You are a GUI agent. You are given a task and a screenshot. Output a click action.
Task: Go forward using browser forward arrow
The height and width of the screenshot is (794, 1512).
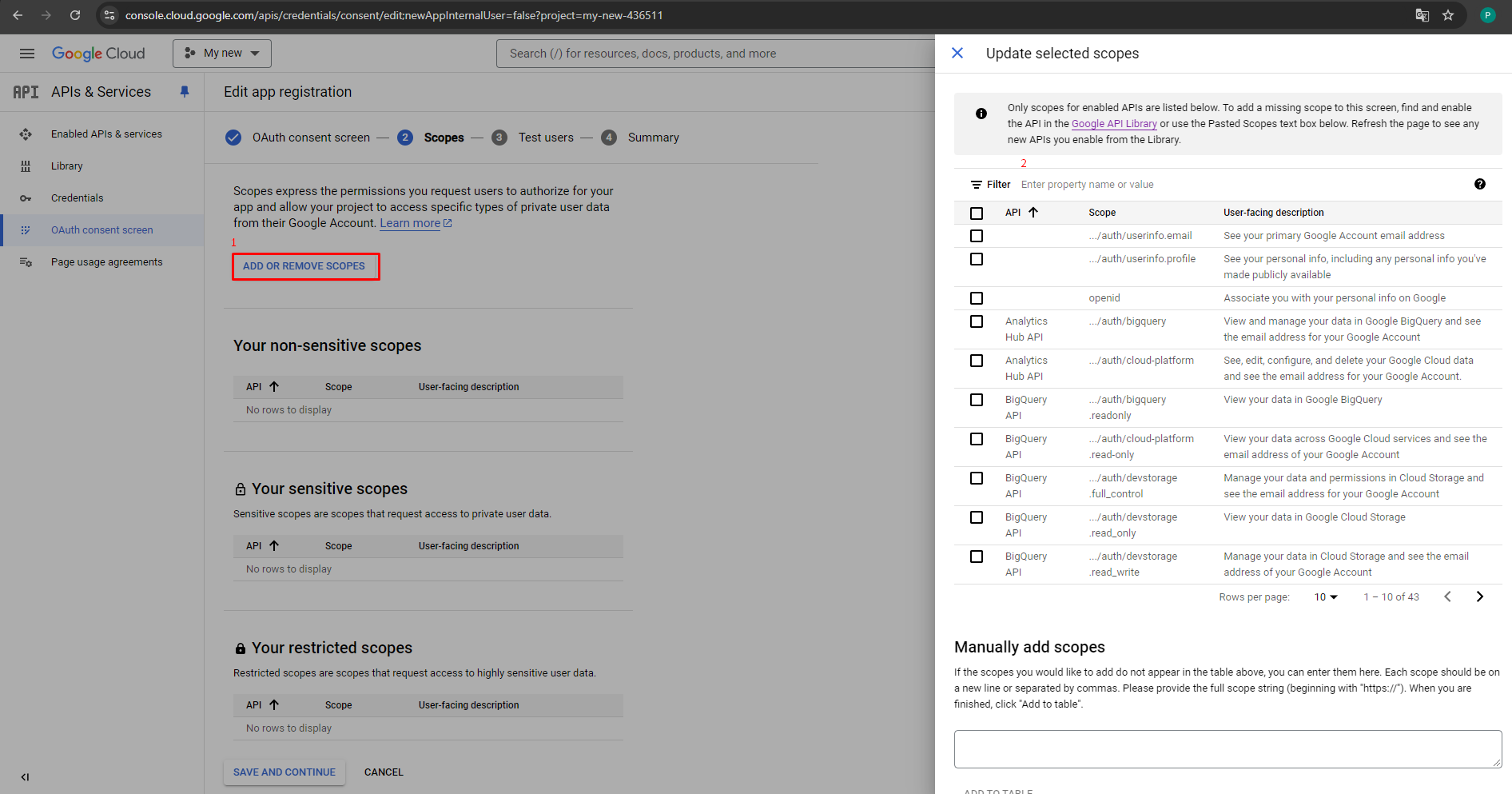pos(46,15)
